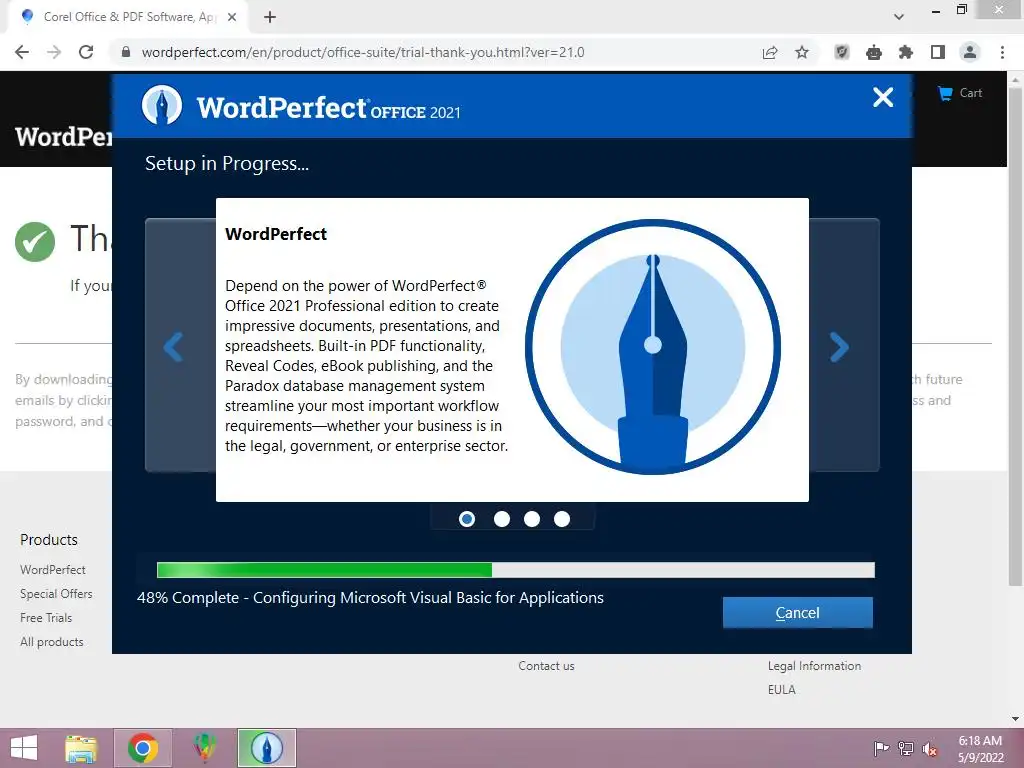Click the large pen nib illustration
The width and height of the screenshot is (1024, 768).
(x=652, y=347)
